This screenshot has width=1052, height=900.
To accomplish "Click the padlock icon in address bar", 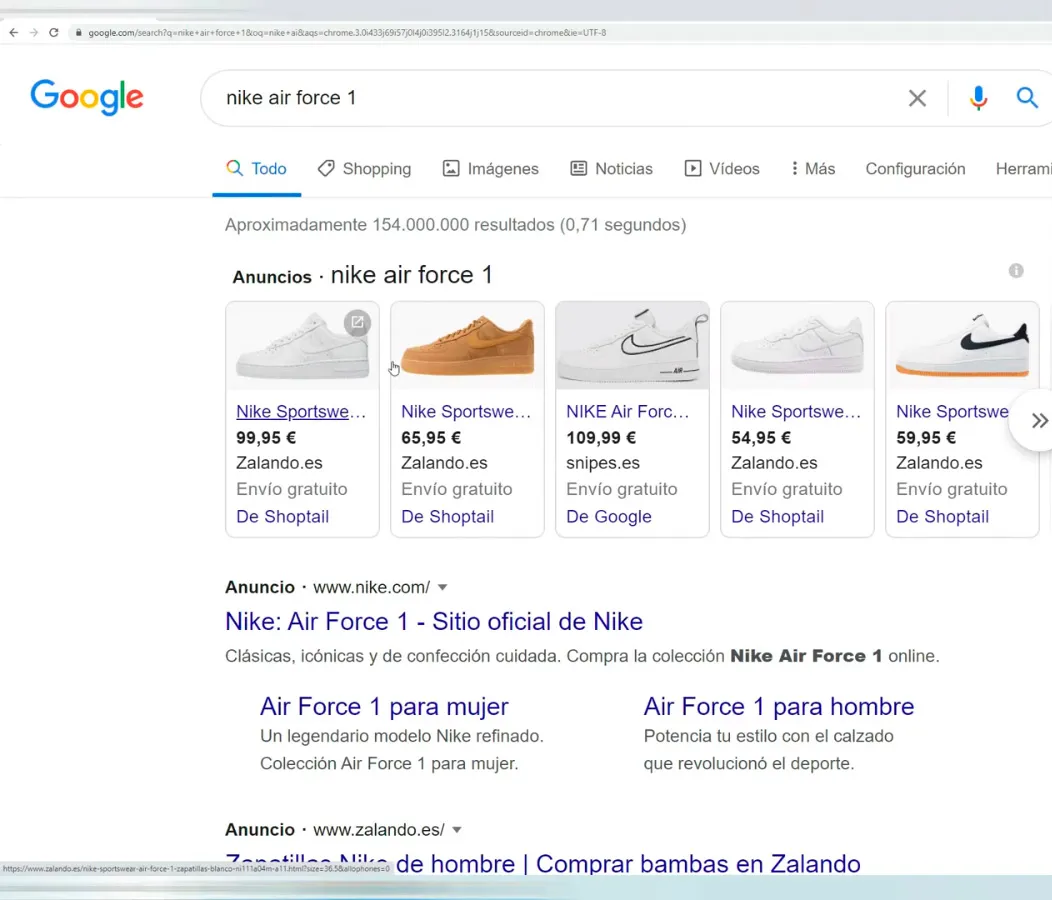I will point(78,32).
